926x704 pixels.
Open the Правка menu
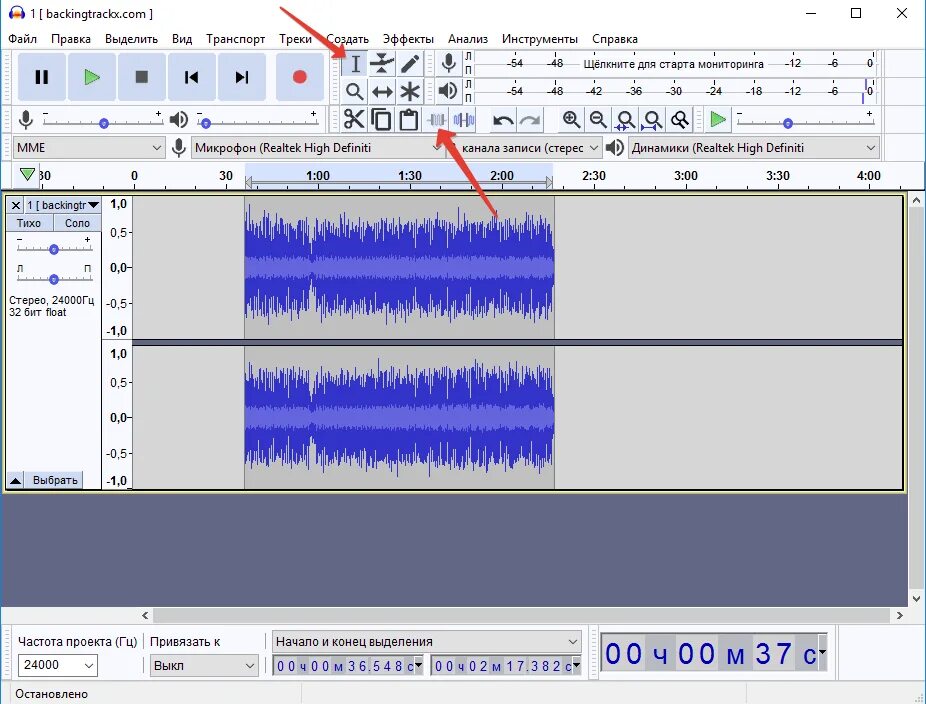[71, 39]
